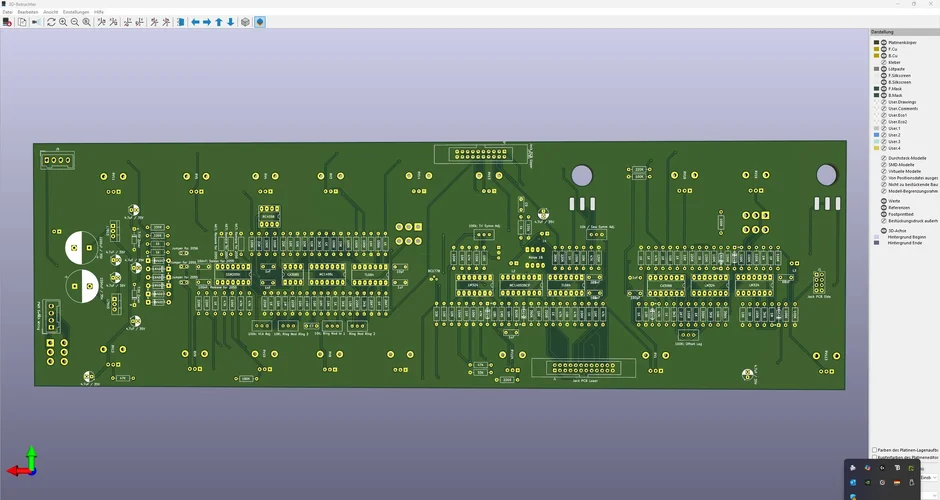Show SMD-Modelle via eye icon
Screen dimensions: 940x500
pyautogui.click(x=884, y=165)
